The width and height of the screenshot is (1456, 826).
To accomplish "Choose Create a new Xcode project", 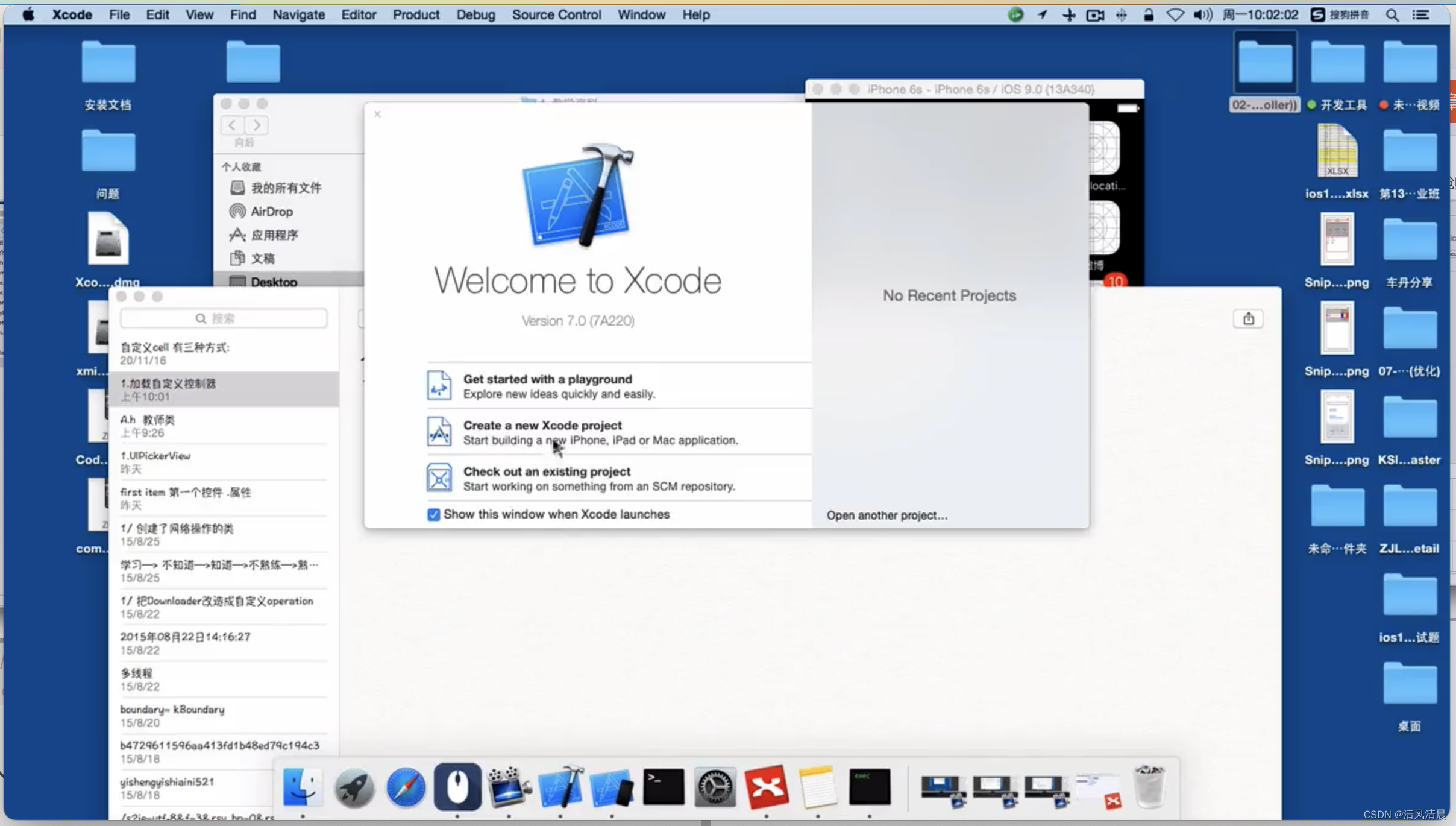I will coord(618,432).
